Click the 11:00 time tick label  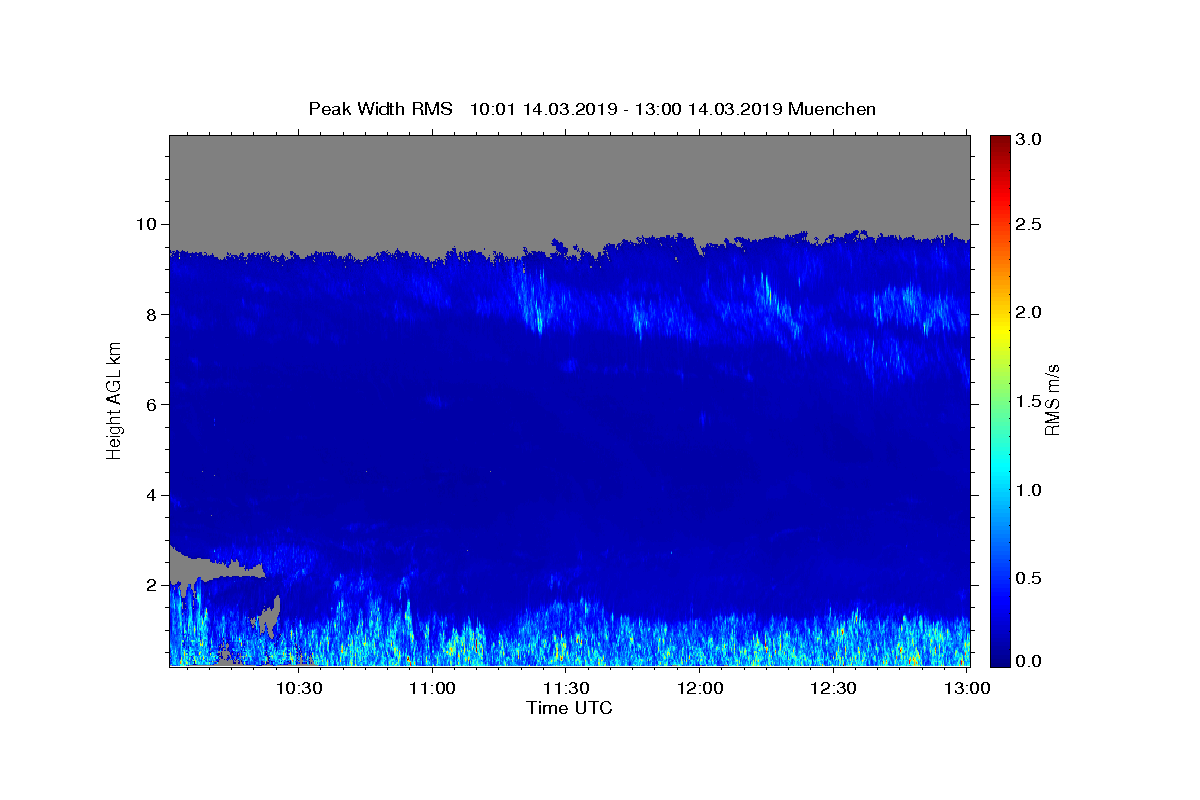click(433, 689)
